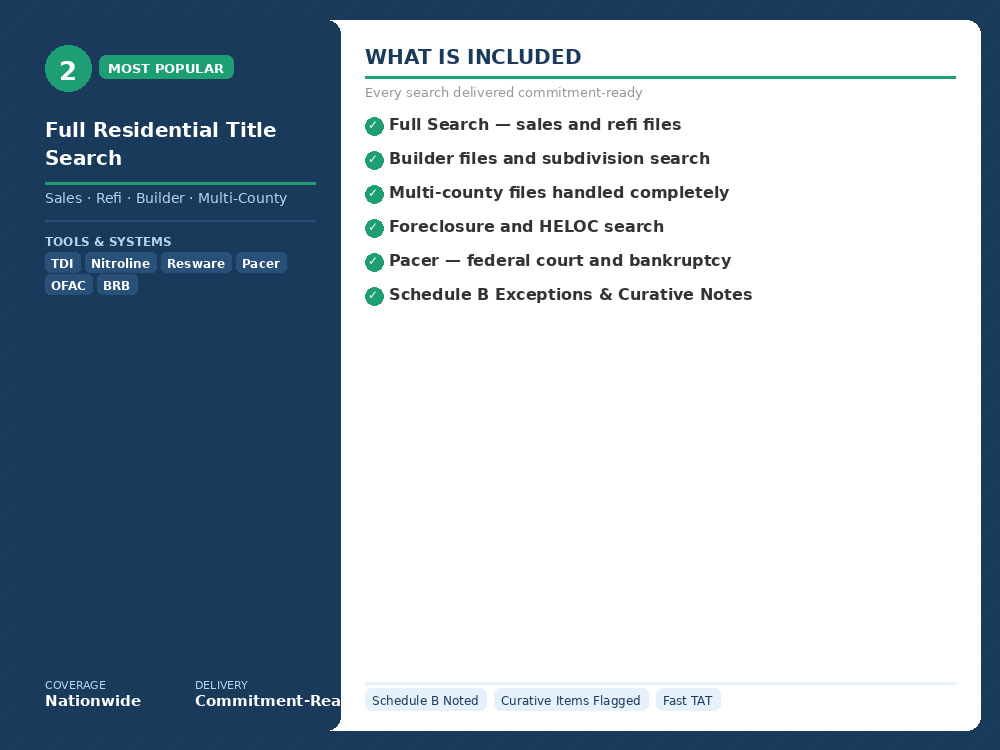Click the check icon beside Multi-county files
Screen dimensions: 1000x750
click(x=374, y=194)
